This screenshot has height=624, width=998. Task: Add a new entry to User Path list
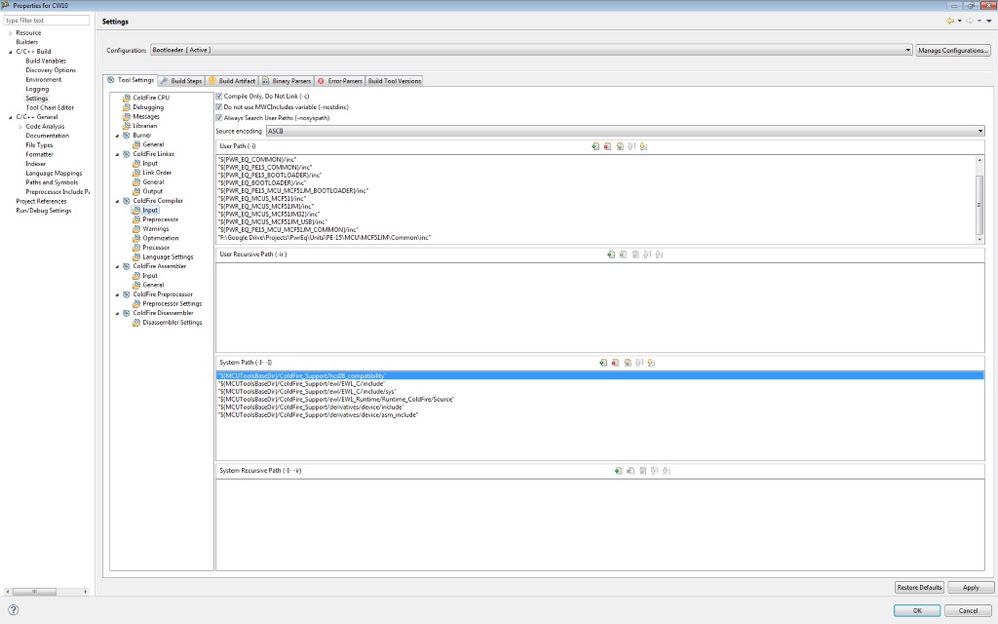[595, 146]
